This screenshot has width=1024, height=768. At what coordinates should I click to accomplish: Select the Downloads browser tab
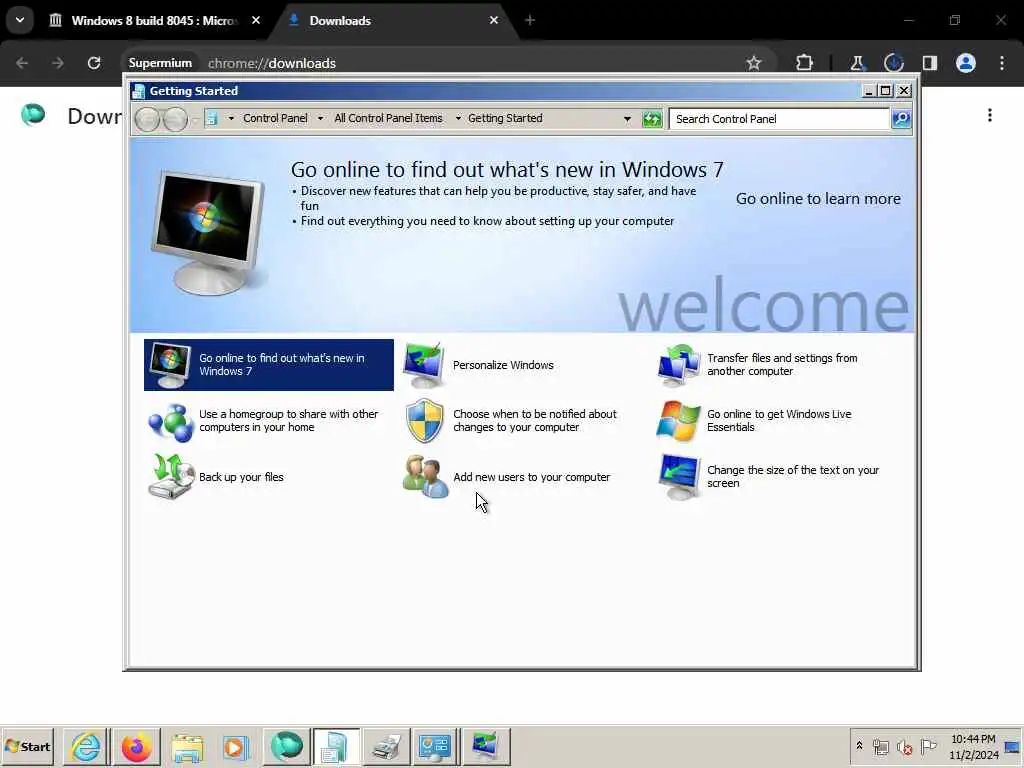[x=394, y=20]
